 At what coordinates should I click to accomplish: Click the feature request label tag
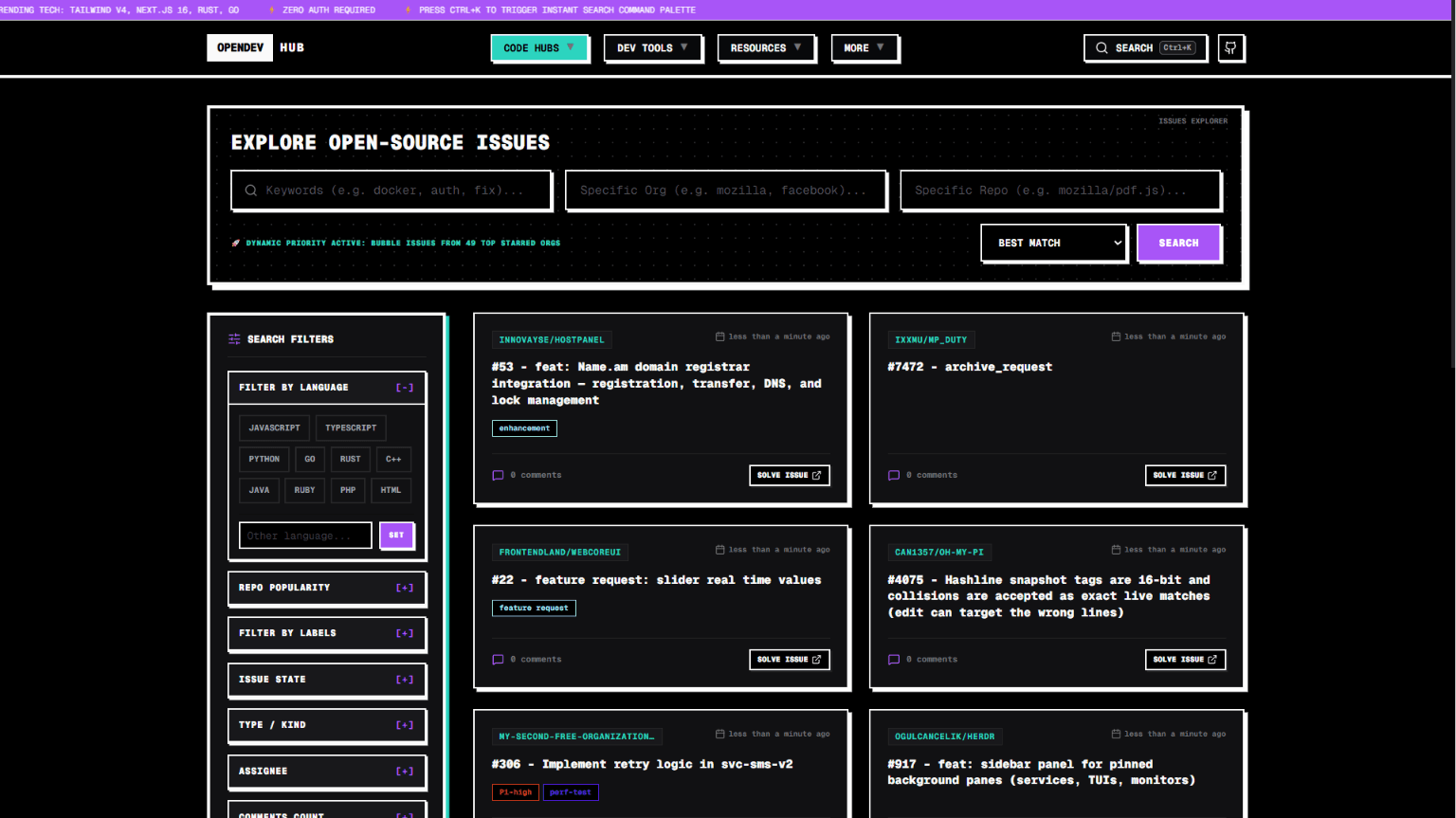(x=534, y=609)
